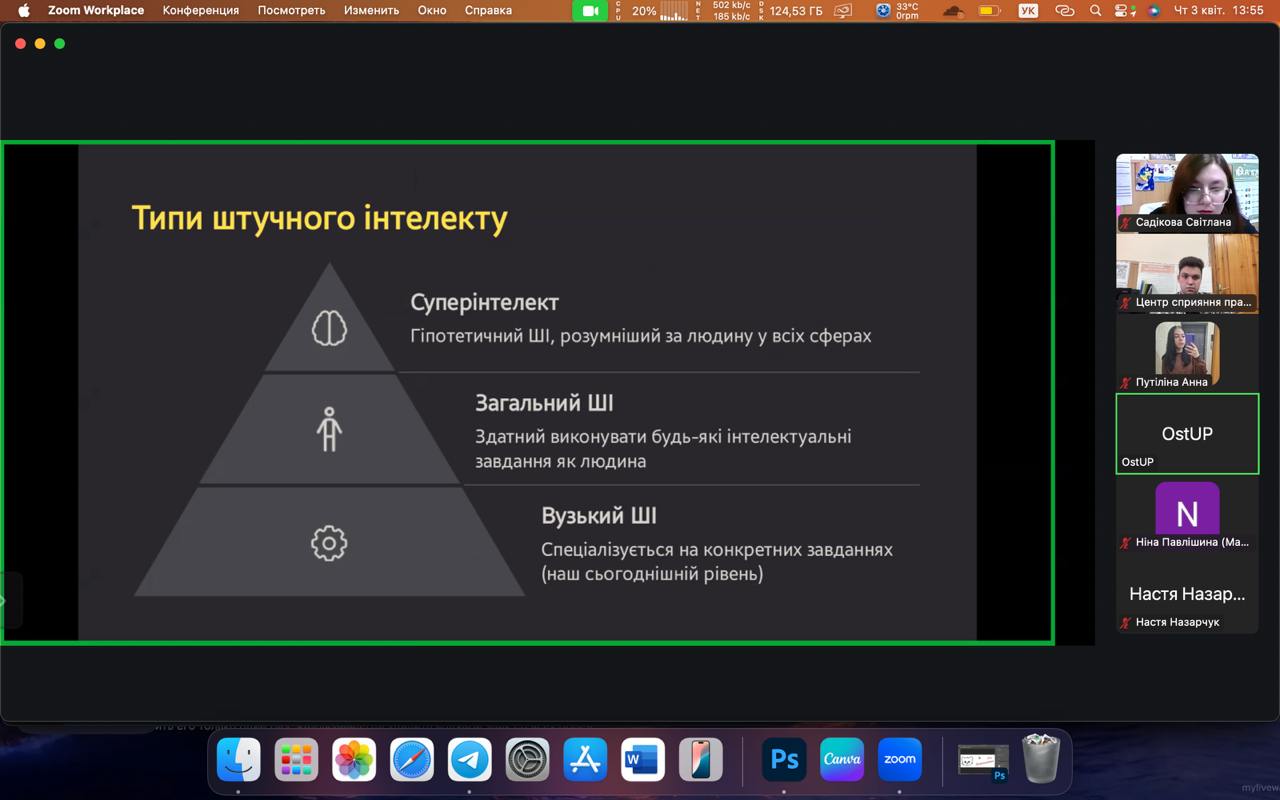Switch the УК keyboard input language

[x=1027, y=11]
